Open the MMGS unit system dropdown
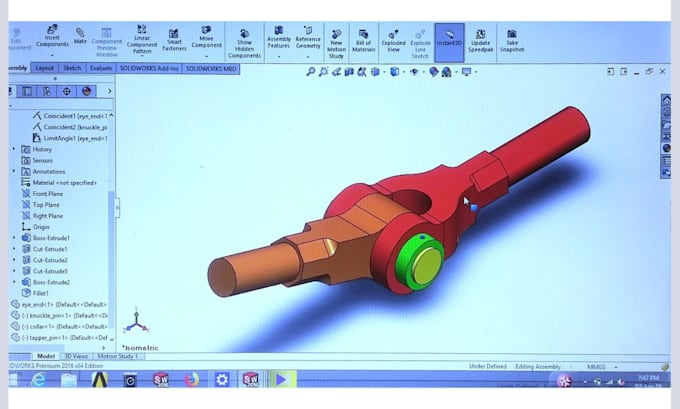Screen dimensions: 680x409 tap(616, 367)
